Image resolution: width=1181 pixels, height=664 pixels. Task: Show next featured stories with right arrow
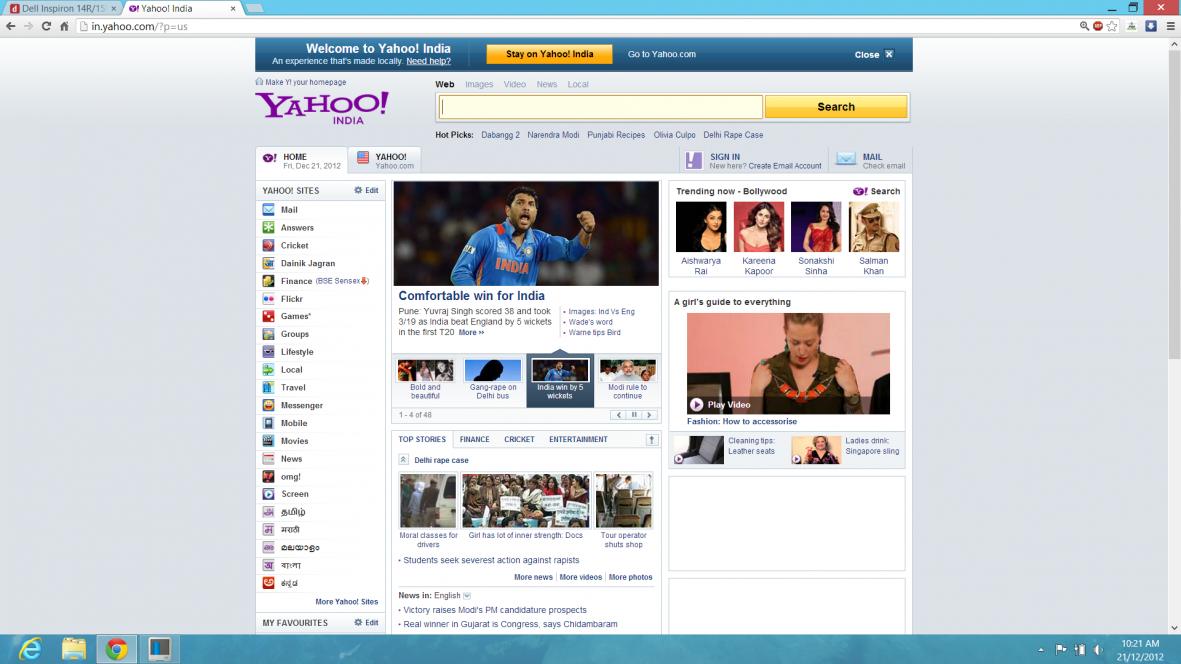click(649, 415)
